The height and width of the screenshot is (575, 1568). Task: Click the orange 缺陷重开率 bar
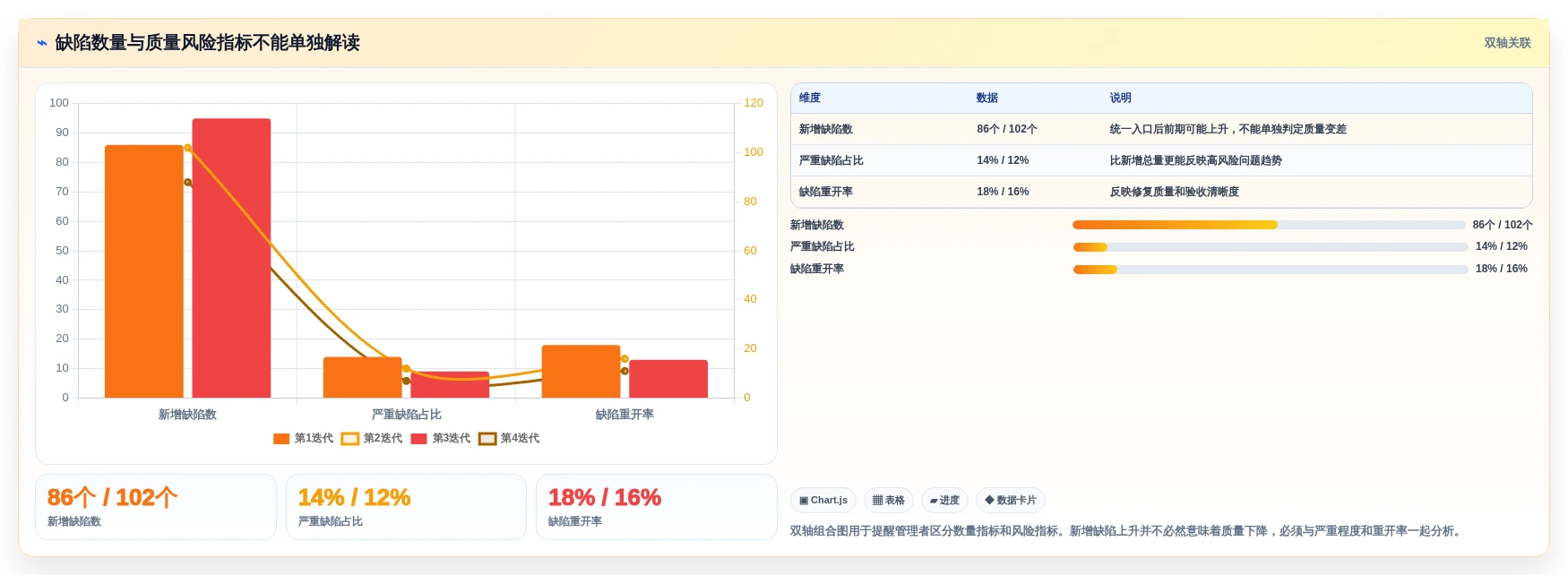click(x=581, y=372)
